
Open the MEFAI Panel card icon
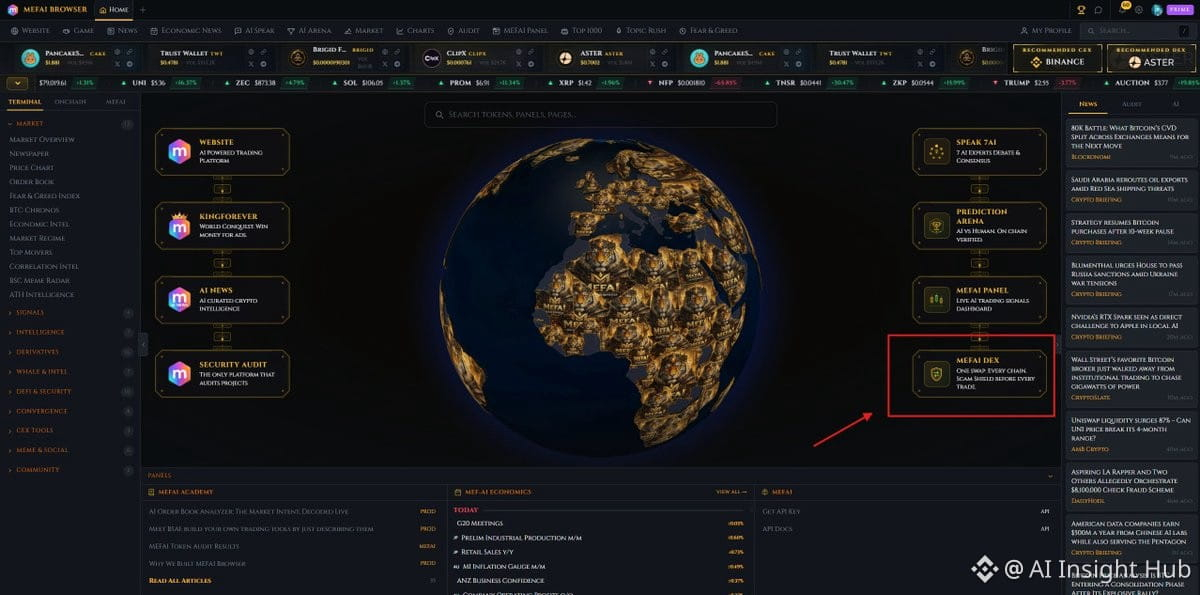pos(937,299)
